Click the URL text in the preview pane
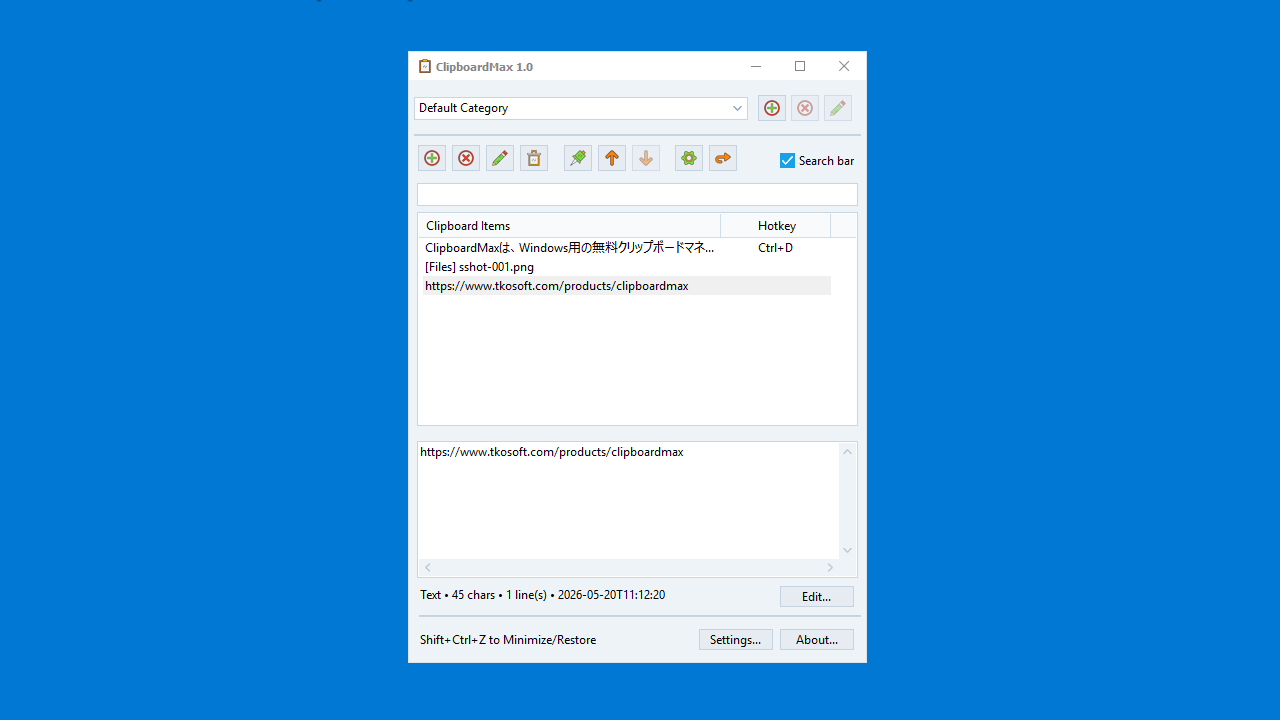This screenshot has height=720, width=1280. (552, 452)
